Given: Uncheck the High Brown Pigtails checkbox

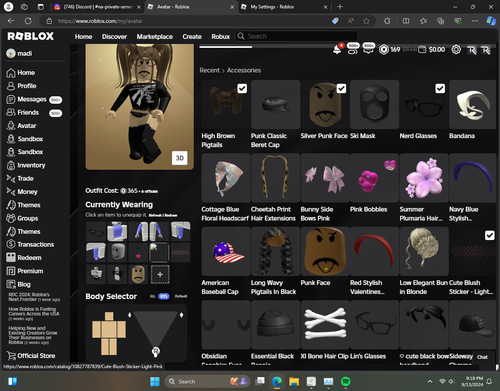Looking at the screenshot, I should pos(242,88).
